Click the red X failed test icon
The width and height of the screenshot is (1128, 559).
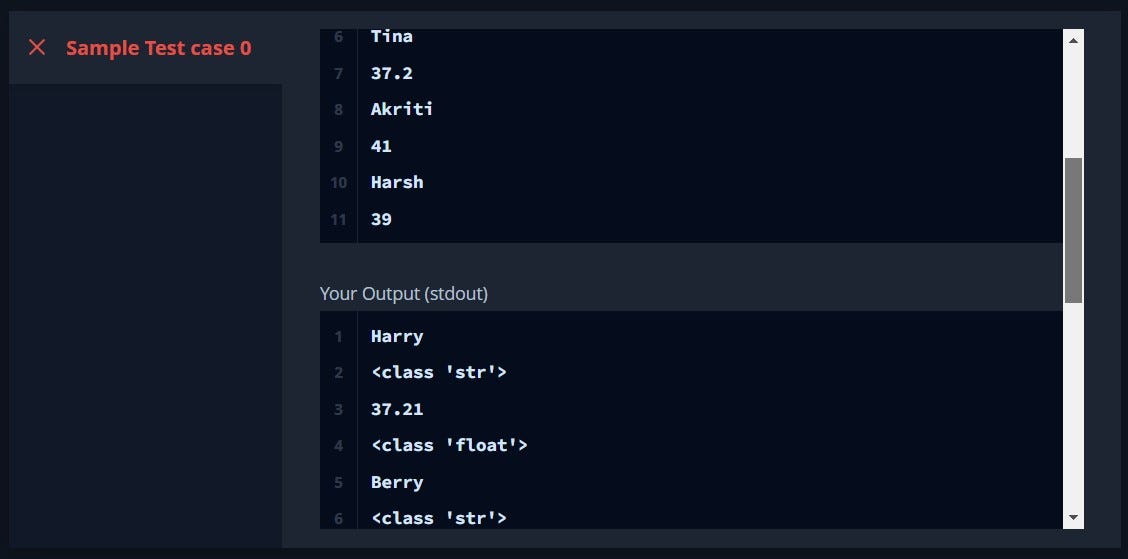[37, 47]
